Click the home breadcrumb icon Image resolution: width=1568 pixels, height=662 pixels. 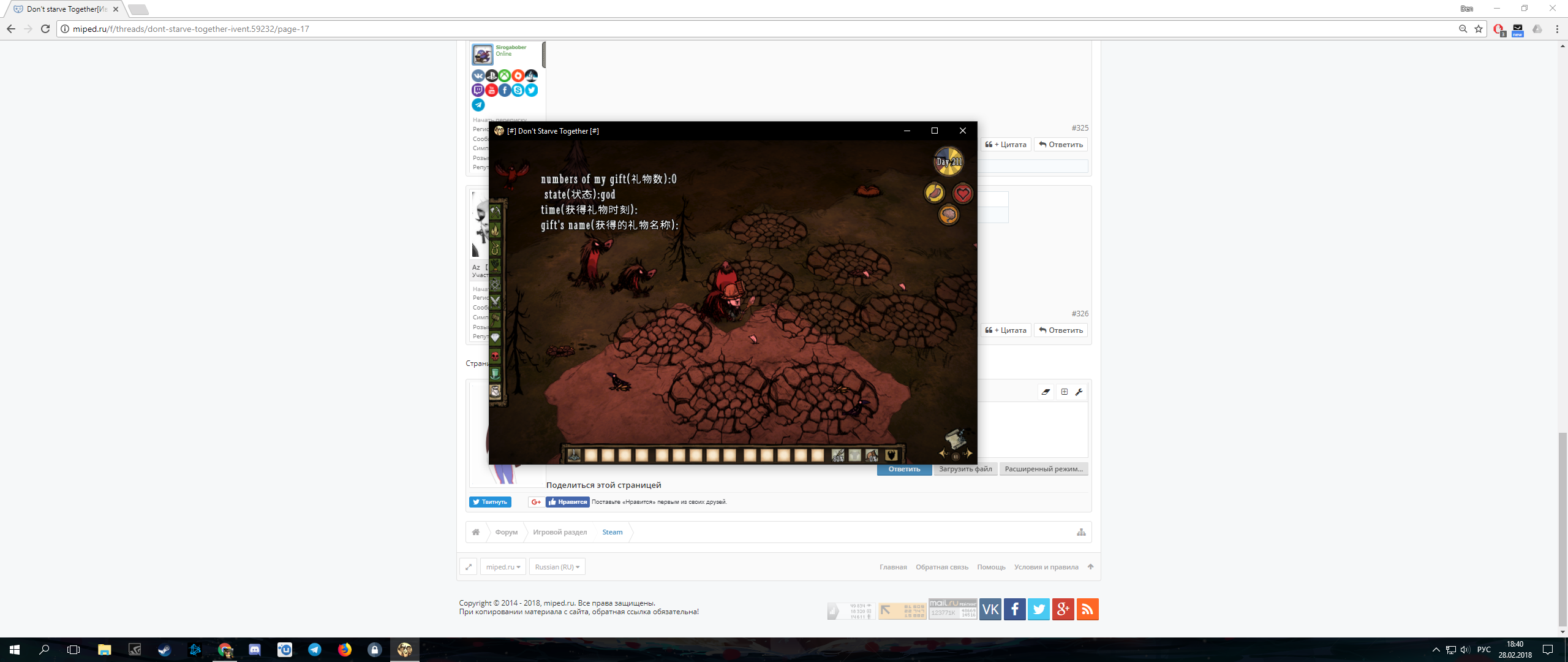click(x=476, y=532)
